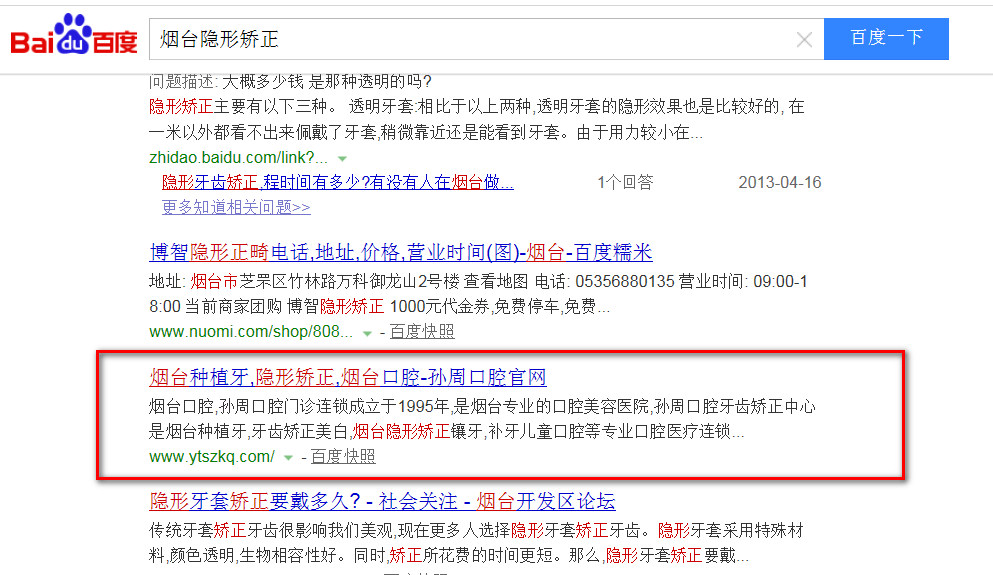Open 百度快照 for the nuomi.com result

422,331
